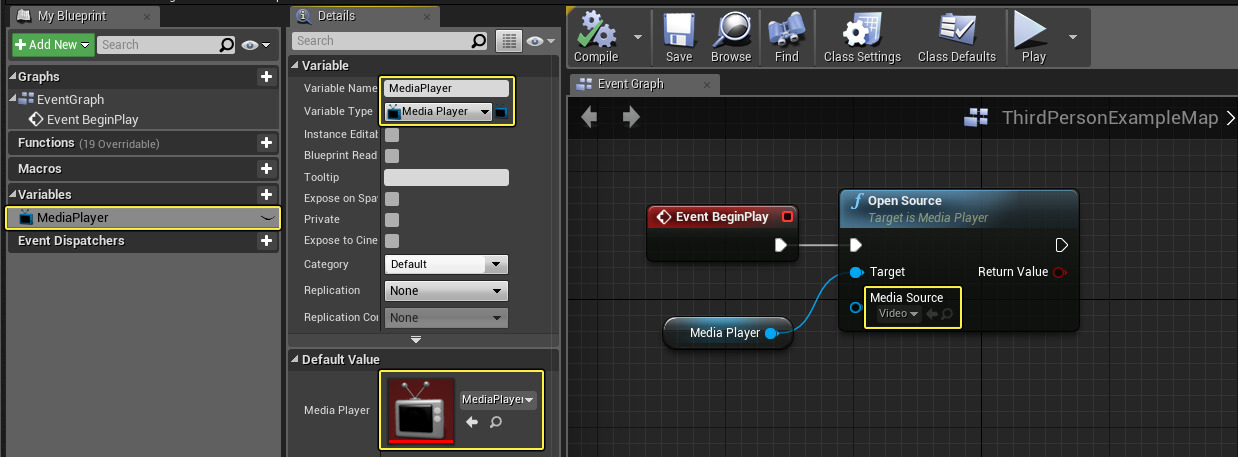Open Class Defaults from the toolbar
Viewport: 1238px width, 457px height.
point(957,37)
